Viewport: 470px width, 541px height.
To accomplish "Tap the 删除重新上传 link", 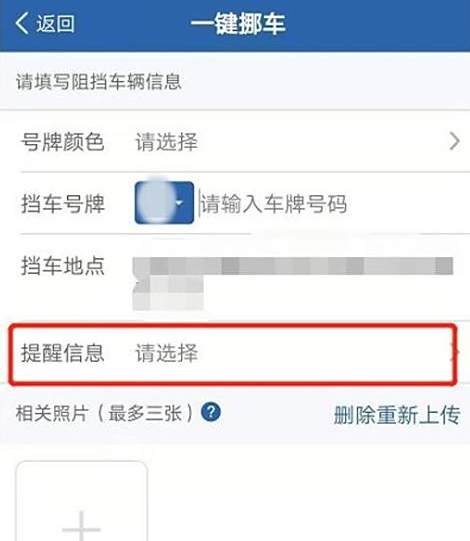I will pos(397,414).
